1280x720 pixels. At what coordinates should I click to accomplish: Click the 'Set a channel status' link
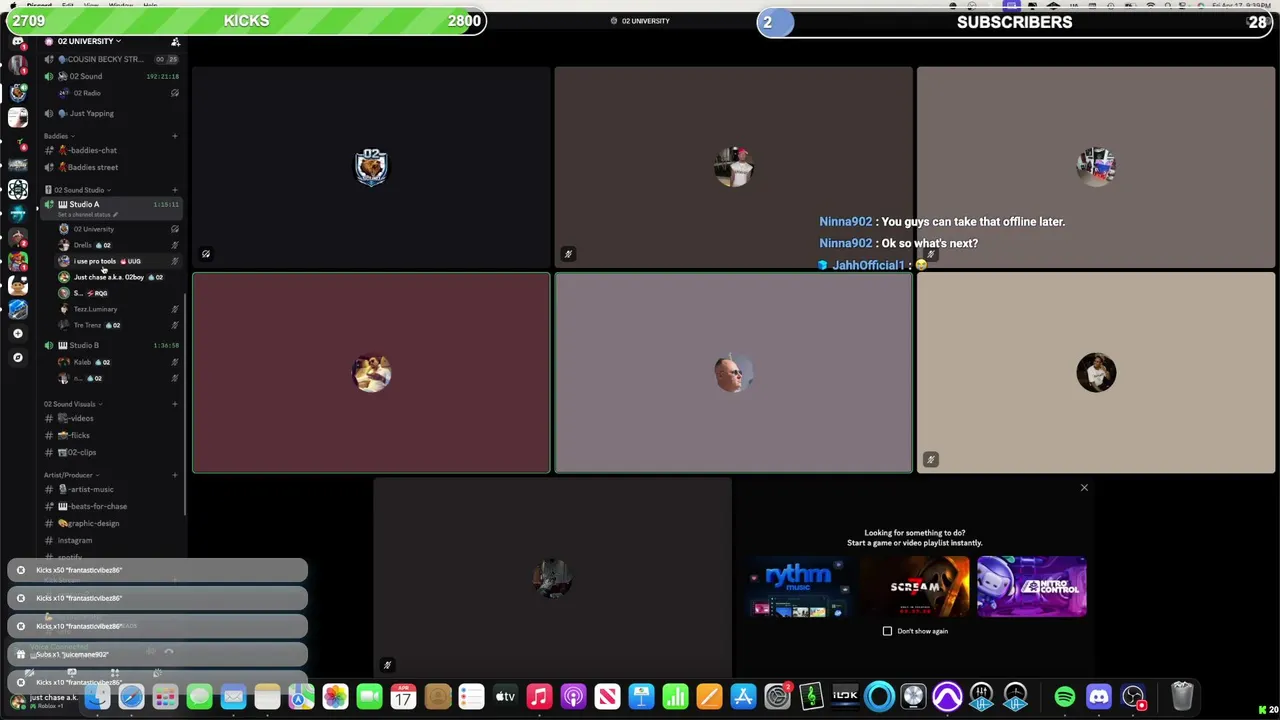coord(88,215)
